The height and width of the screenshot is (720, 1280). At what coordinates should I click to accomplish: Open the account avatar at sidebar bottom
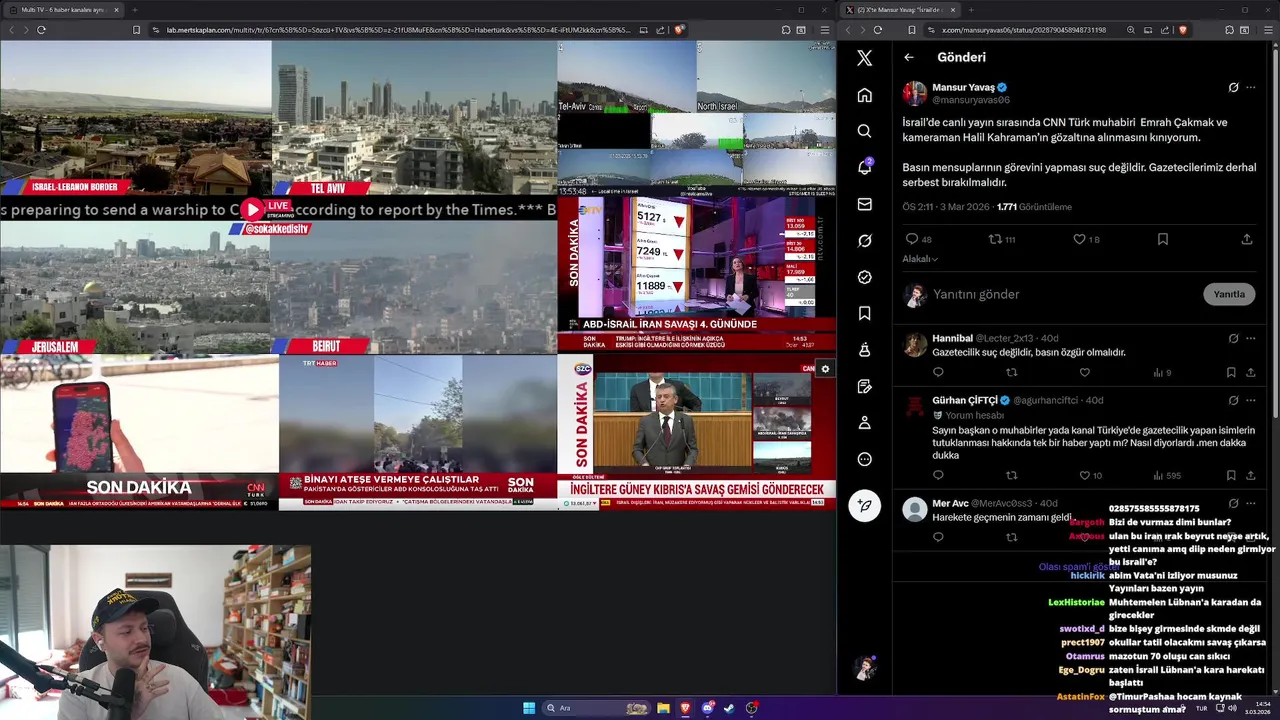coord(865,668)
